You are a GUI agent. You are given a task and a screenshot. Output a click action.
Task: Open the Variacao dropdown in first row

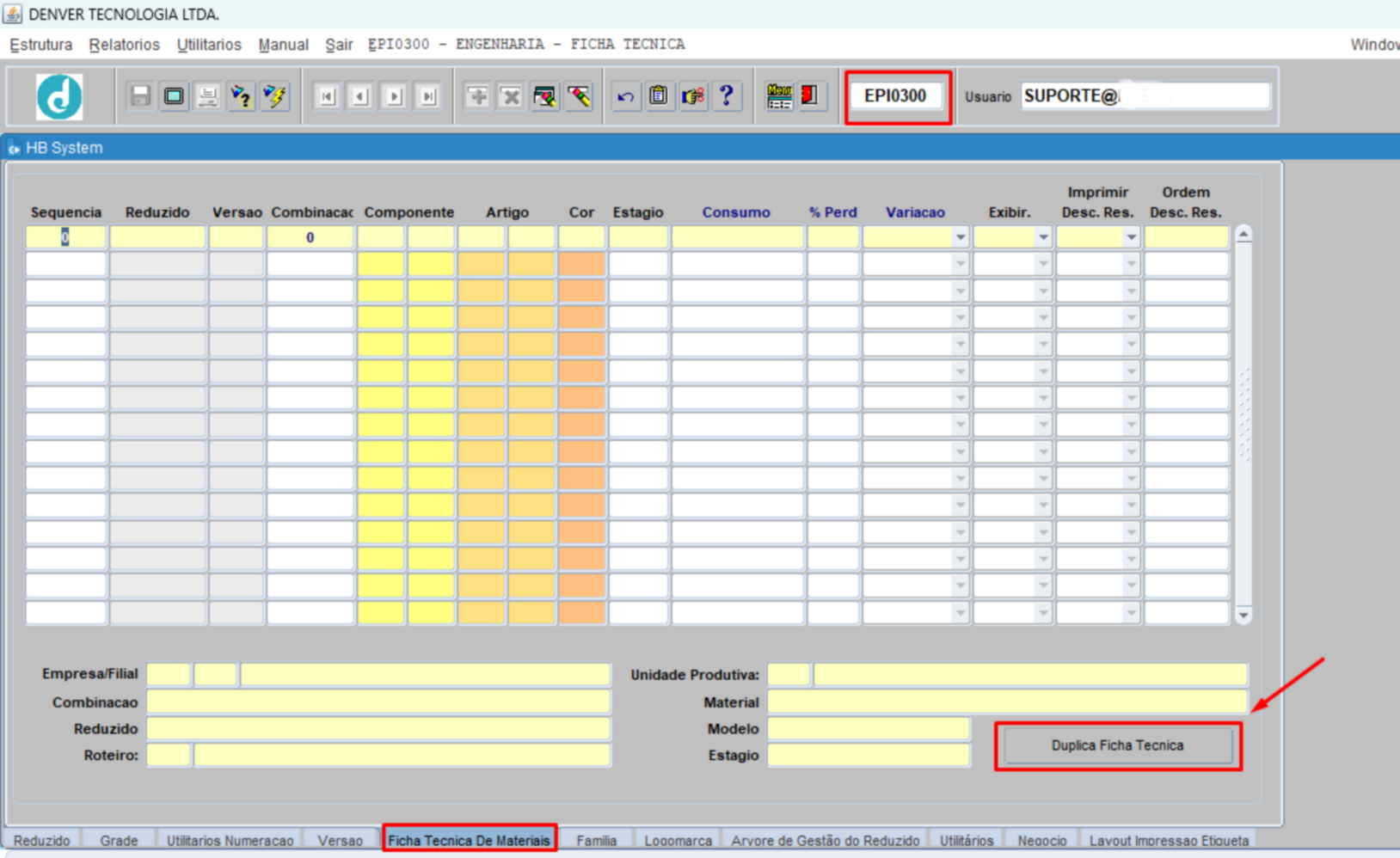pos(960,237)
